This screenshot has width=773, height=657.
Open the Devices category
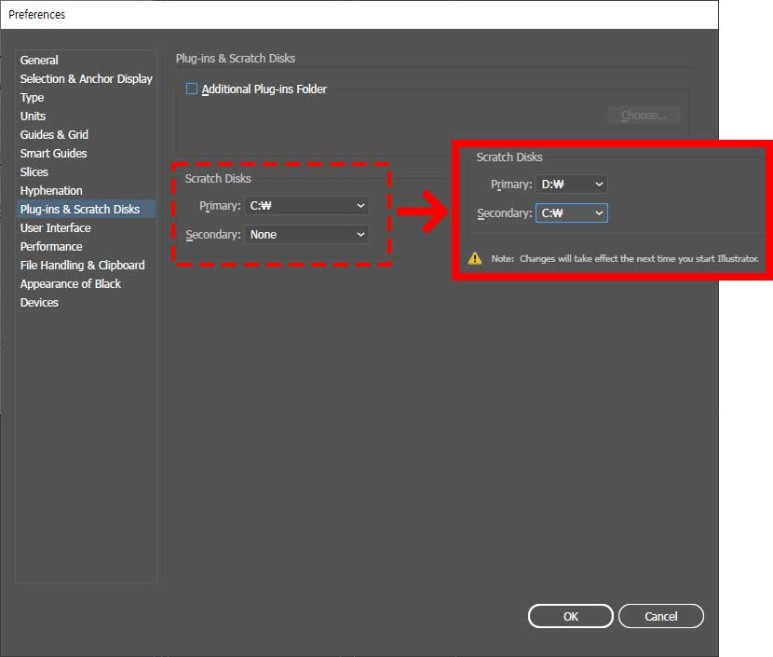(39, 303)
